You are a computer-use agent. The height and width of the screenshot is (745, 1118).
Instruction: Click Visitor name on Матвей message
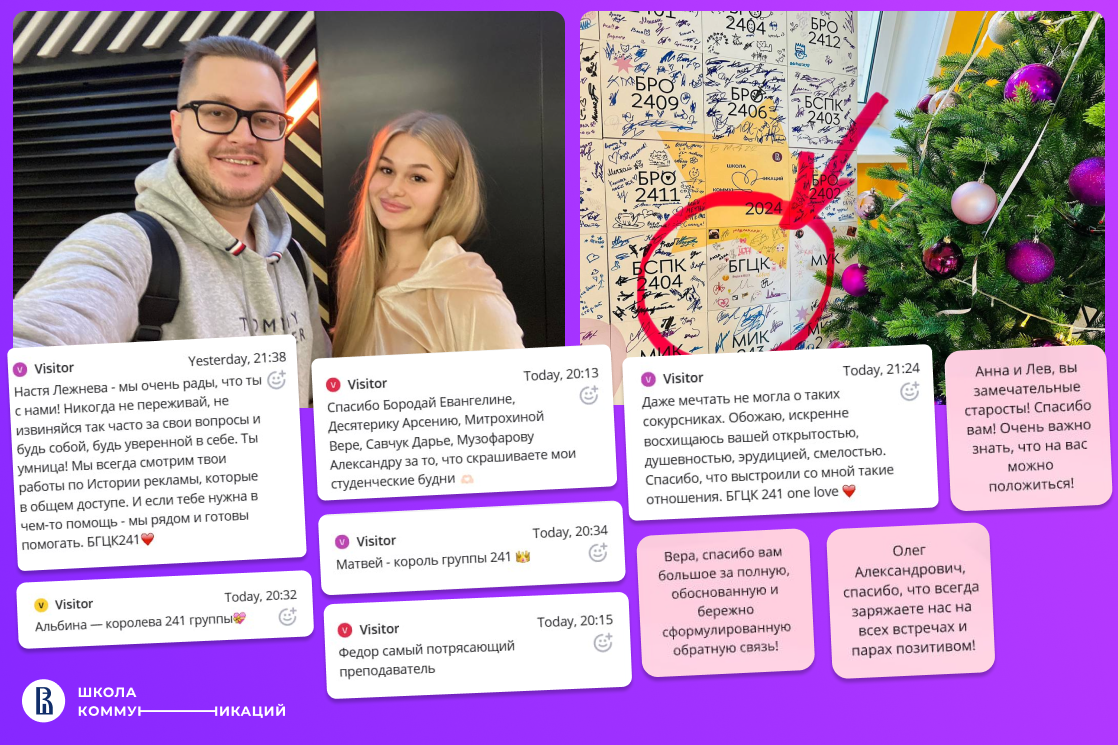(376, 540)
